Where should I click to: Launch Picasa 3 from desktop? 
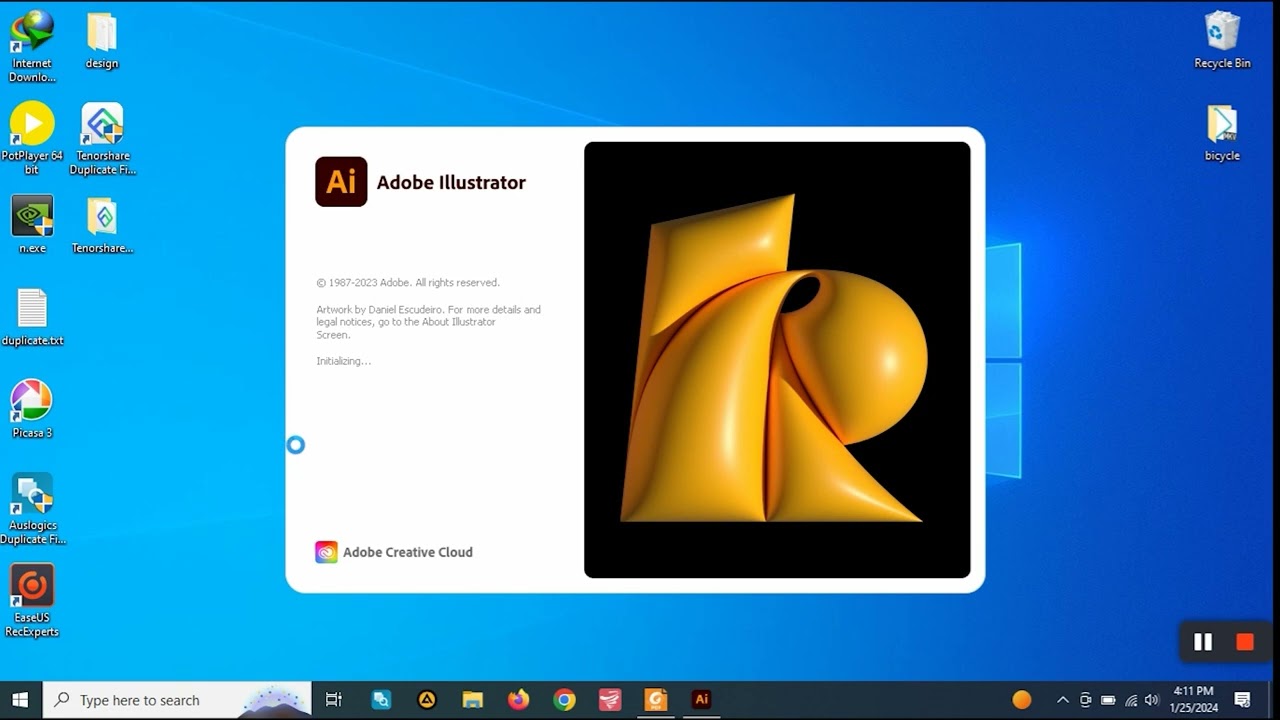pos(32,409)
